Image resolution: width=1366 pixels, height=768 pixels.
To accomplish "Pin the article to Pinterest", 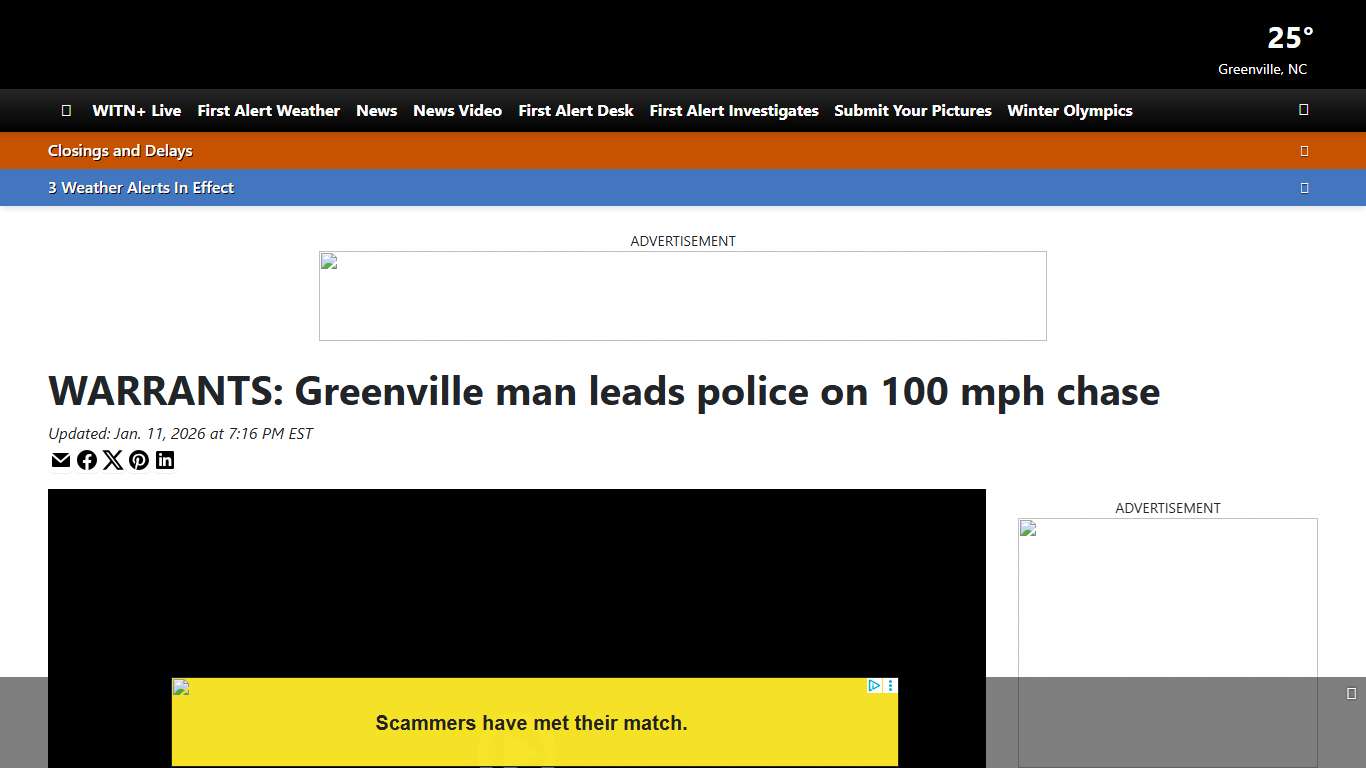I will 139,460.
